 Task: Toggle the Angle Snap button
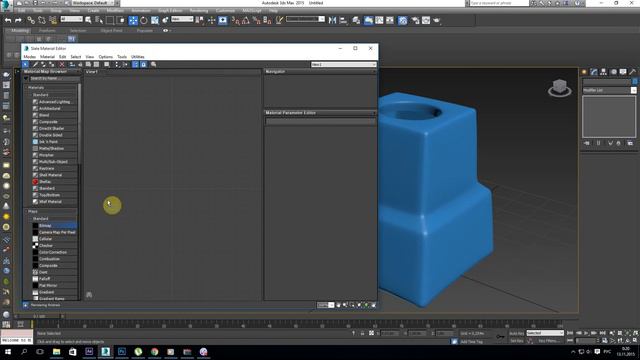point(246,20)
